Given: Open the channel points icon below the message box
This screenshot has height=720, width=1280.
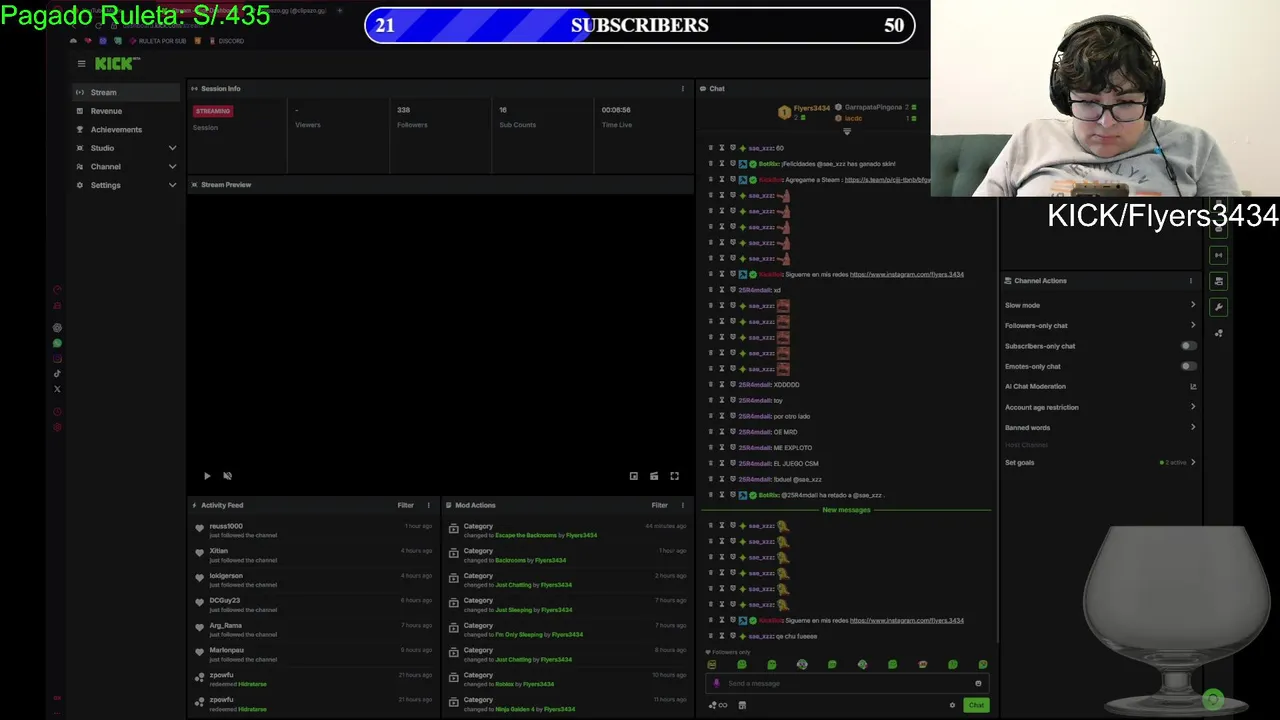Looking at the screenshot, I should click(x=717, y=705).
